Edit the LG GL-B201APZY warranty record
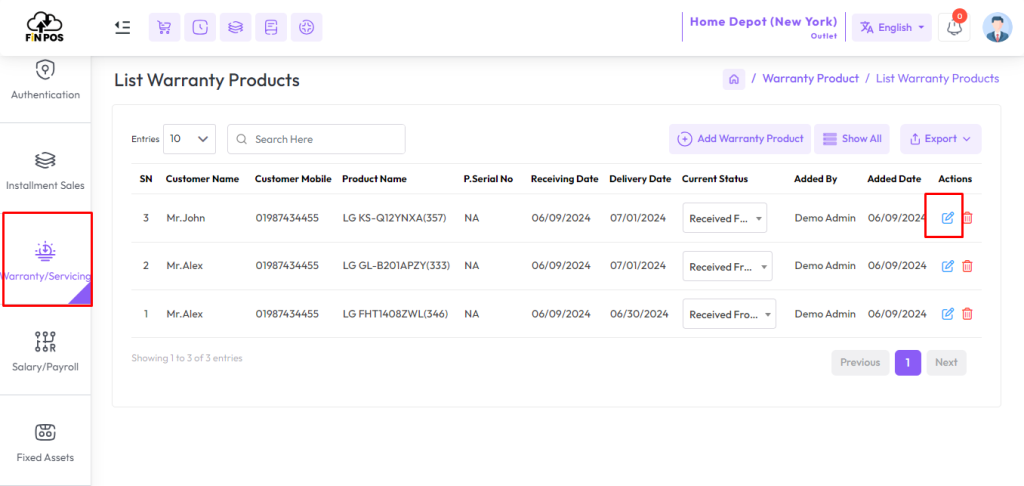This screenshot has width=1024, height=486. (x=948, y=266)
